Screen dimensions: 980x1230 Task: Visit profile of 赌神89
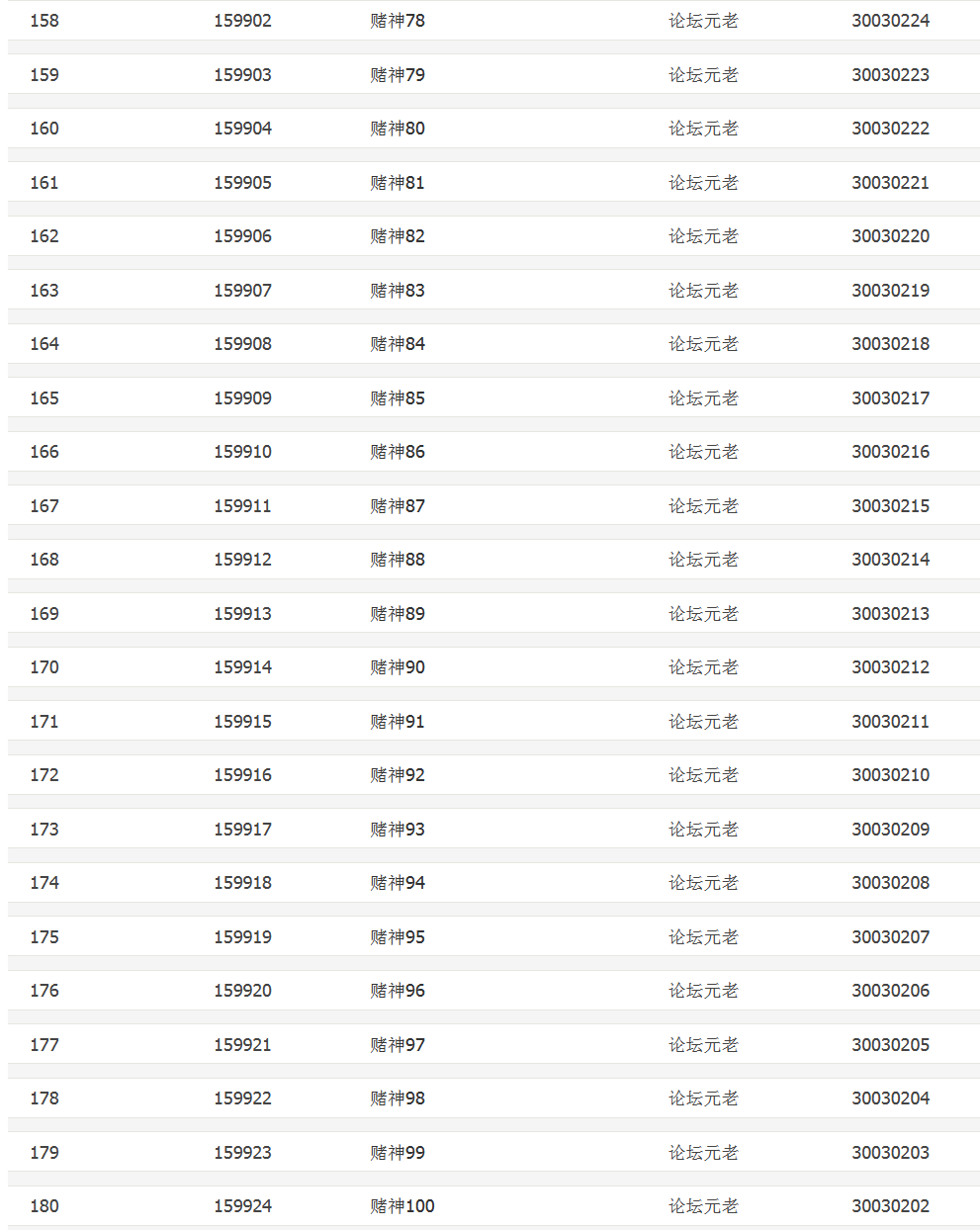coord(398,614)
